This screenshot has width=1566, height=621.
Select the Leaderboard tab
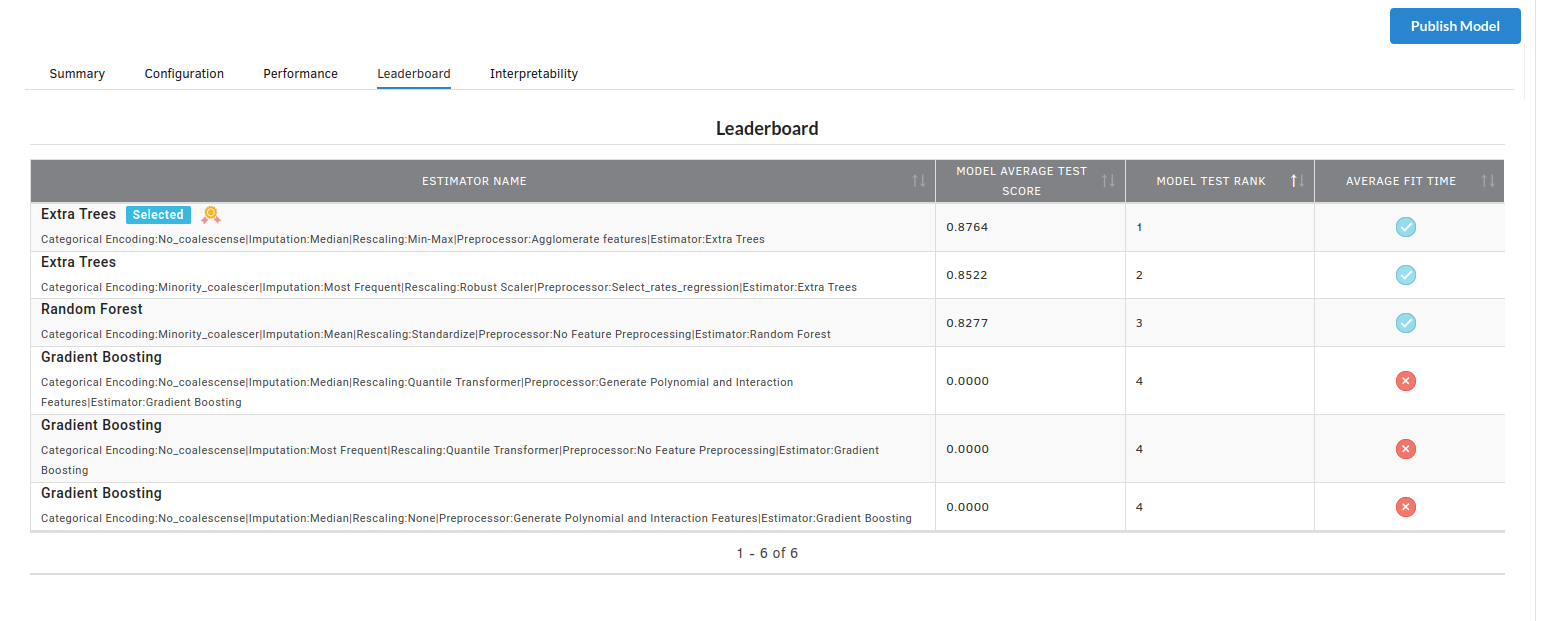[x=413, y=74]
